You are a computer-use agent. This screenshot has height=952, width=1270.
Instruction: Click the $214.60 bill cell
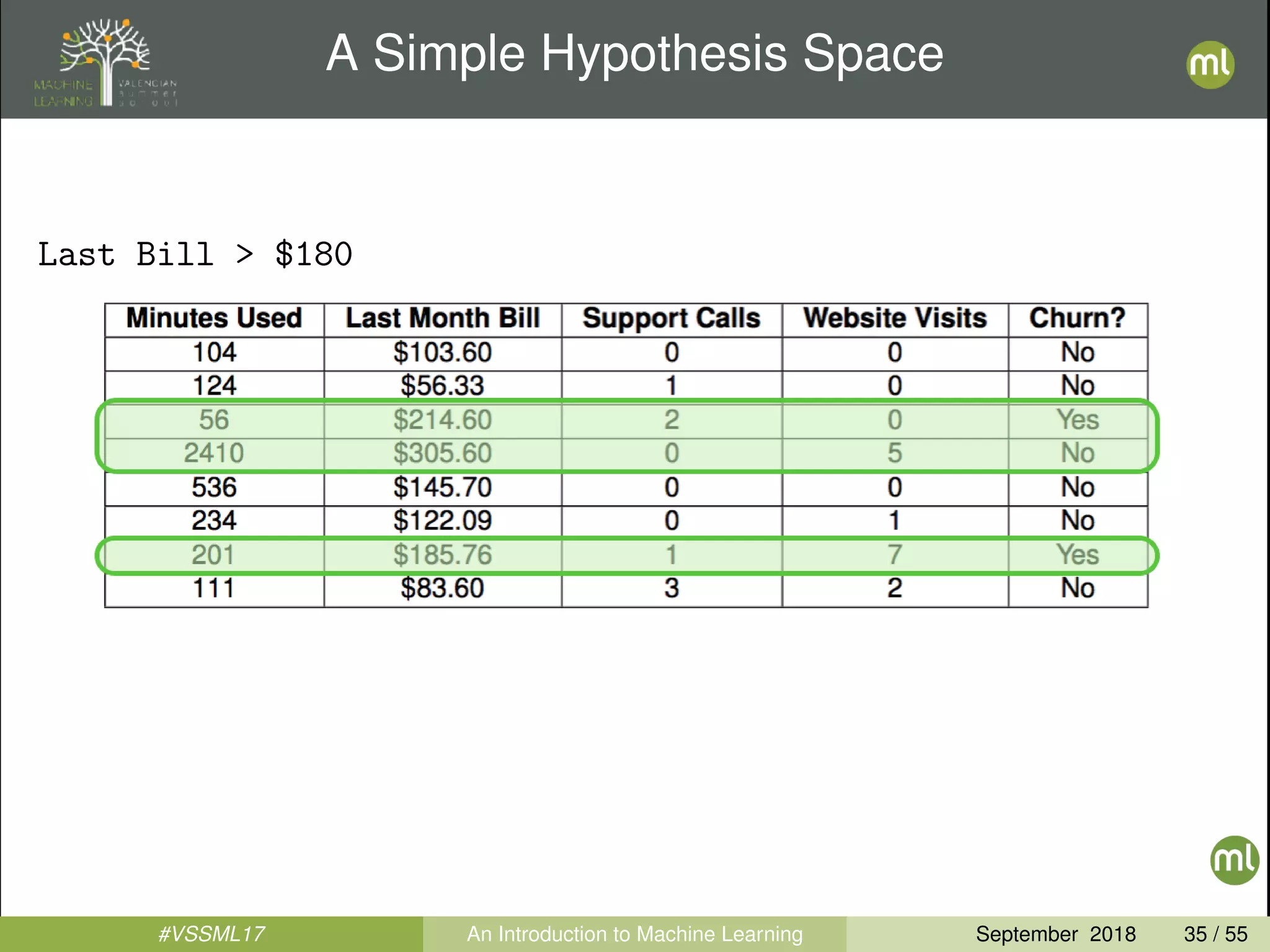(x=443, y=420)
